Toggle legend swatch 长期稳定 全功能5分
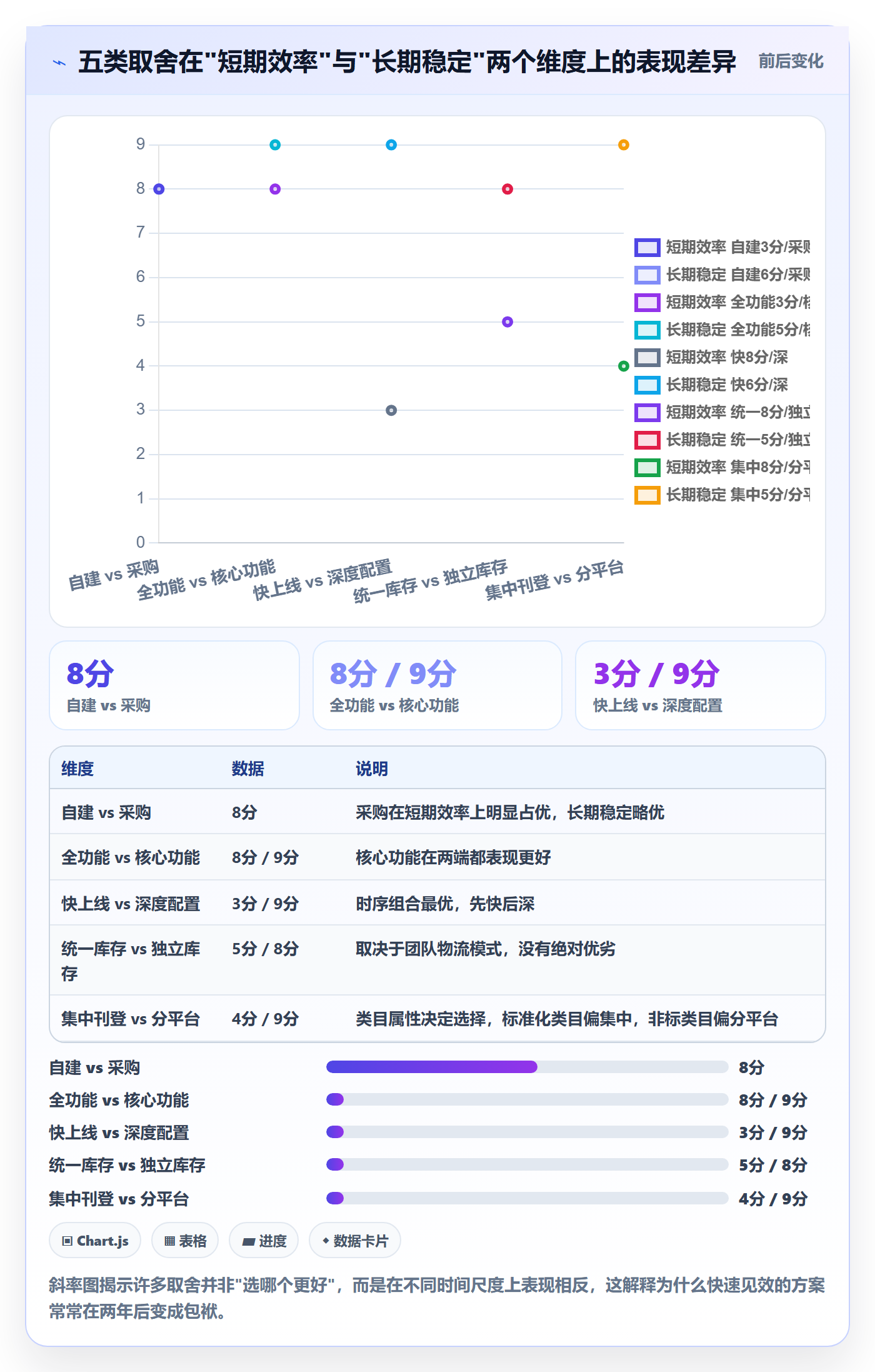 pyautogui.click(x=647, y=330)
